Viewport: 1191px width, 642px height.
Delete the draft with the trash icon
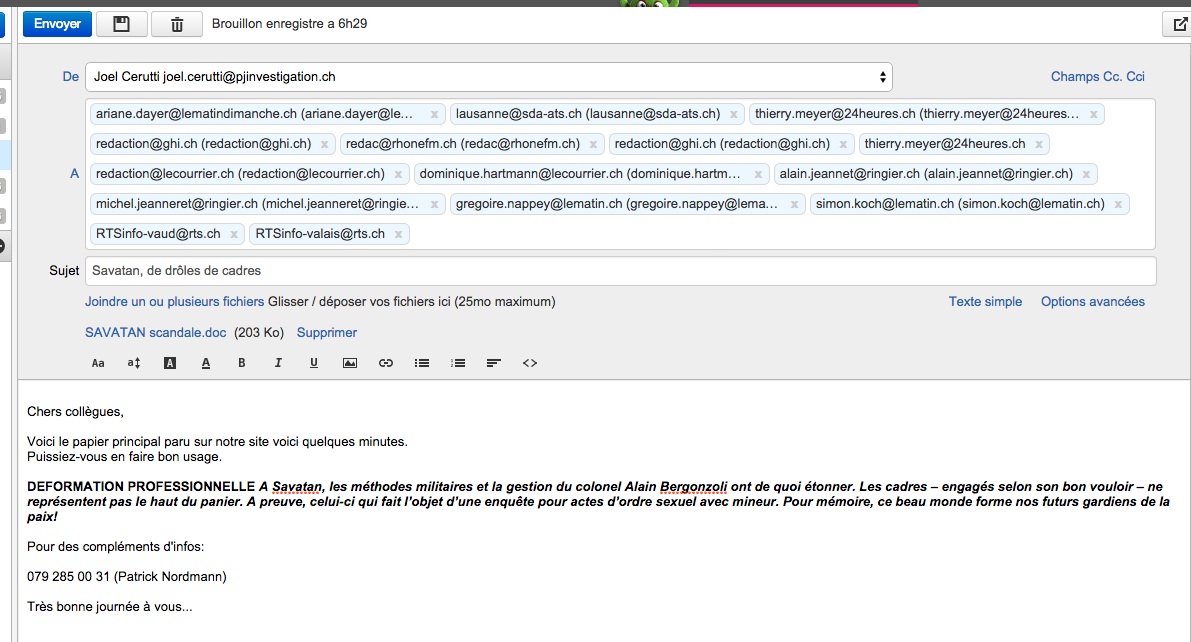[x=177, y=24]
